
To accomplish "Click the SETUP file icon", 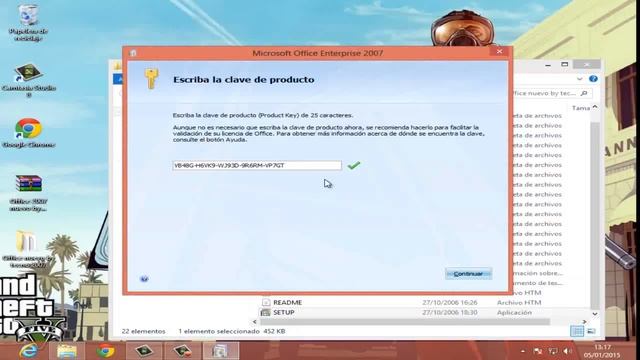I will coord(265,312).
